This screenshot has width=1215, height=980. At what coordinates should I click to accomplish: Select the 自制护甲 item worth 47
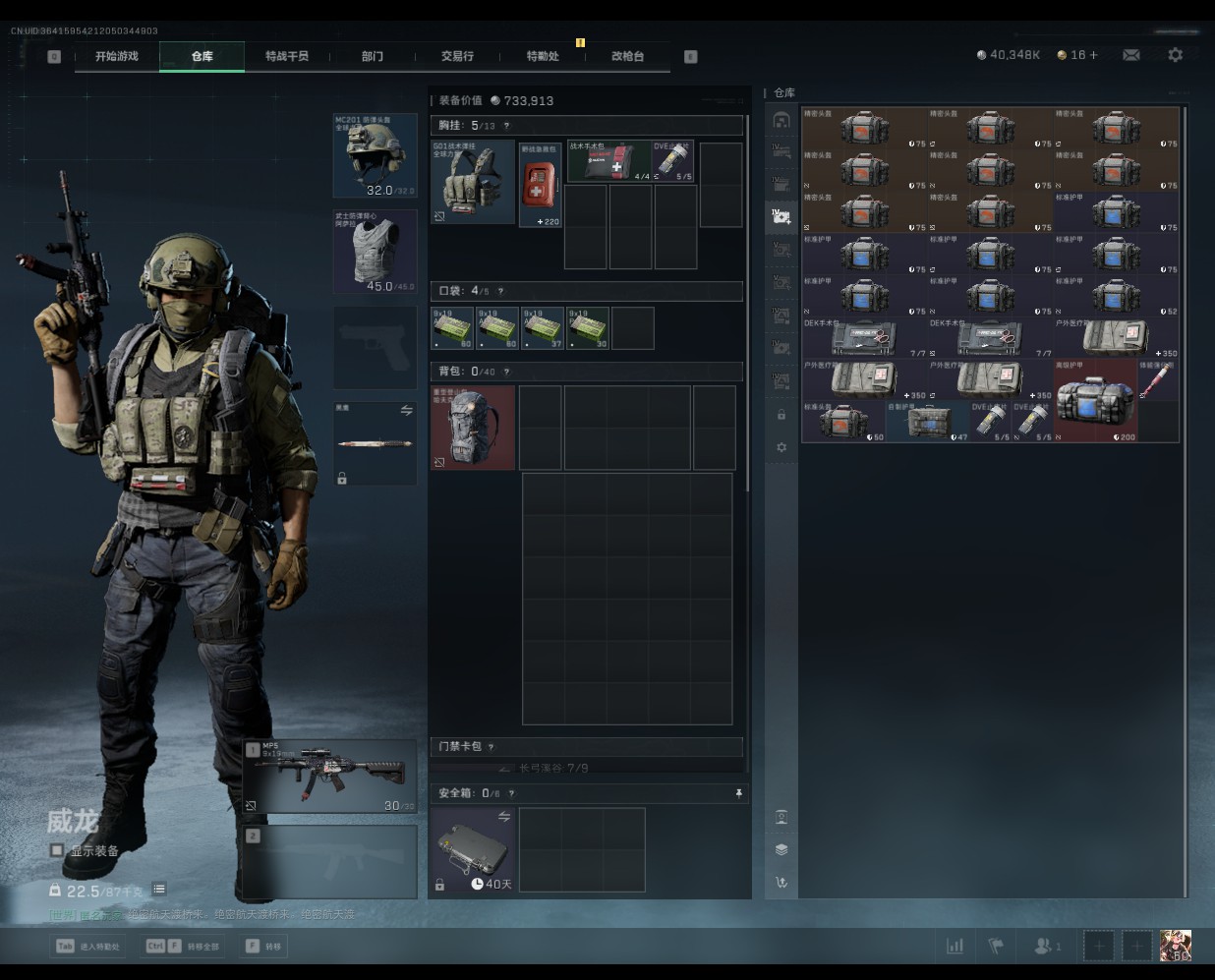coord(927,421)
